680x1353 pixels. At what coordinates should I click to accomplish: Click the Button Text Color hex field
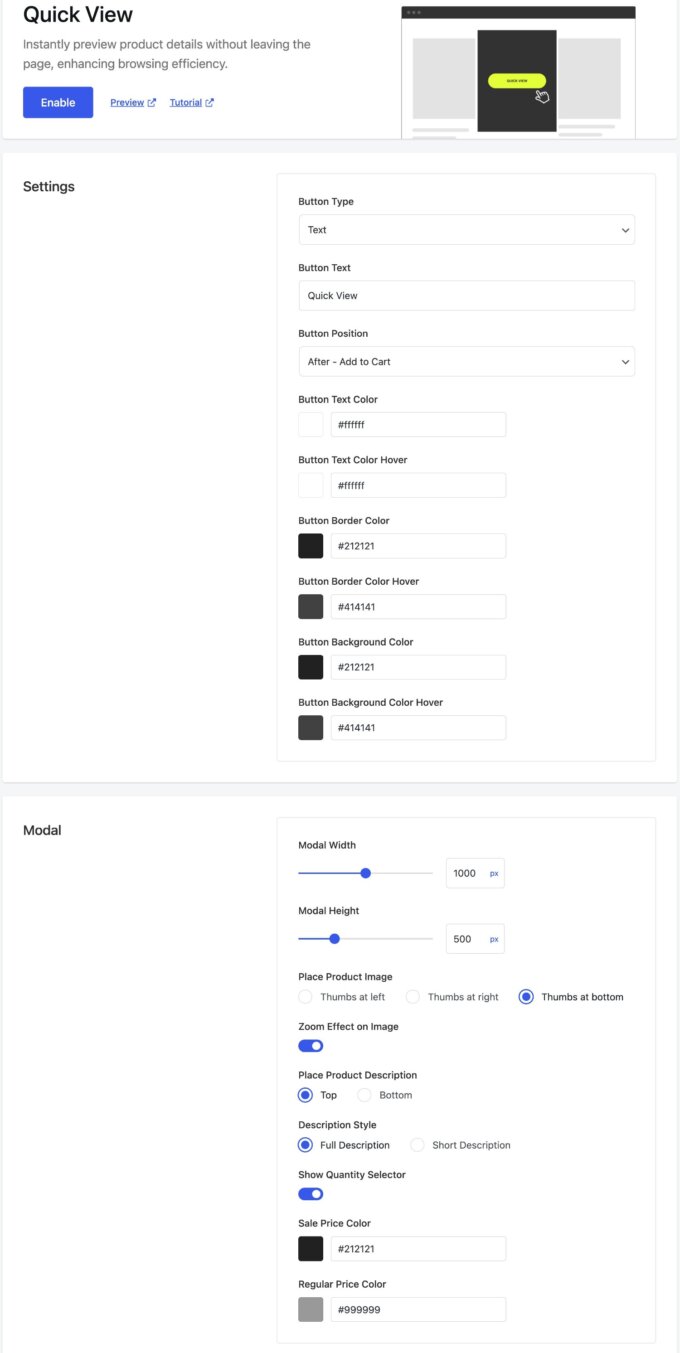tap(418, 424)
